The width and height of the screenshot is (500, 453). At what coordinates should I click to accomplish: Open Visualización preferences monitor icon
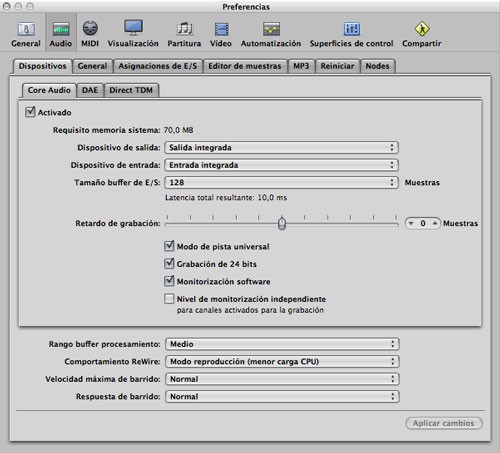[x=133, y=28]
